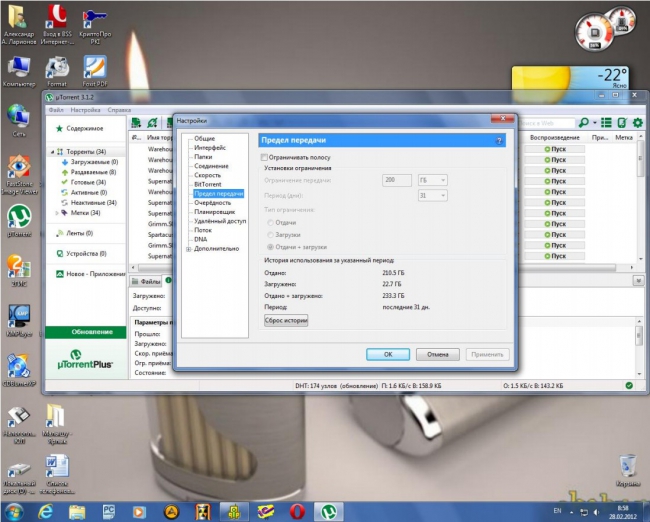Select the Отдачи radio button
650x522 pixels.
pos(270,223)
